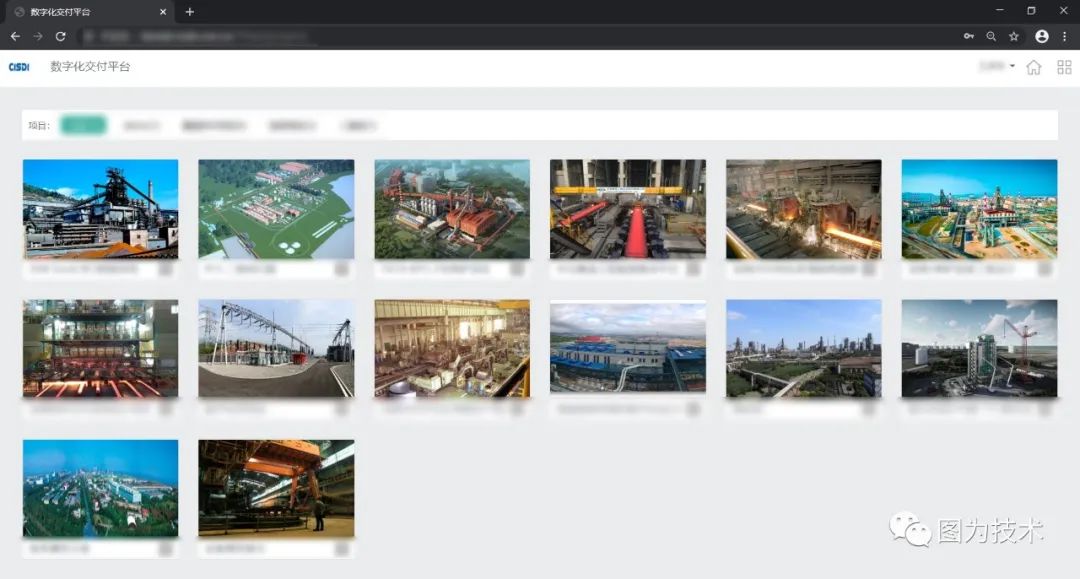The image size is (1080, 579).
Task: Click the CISDI logo
Action: (x=19, y=67)
